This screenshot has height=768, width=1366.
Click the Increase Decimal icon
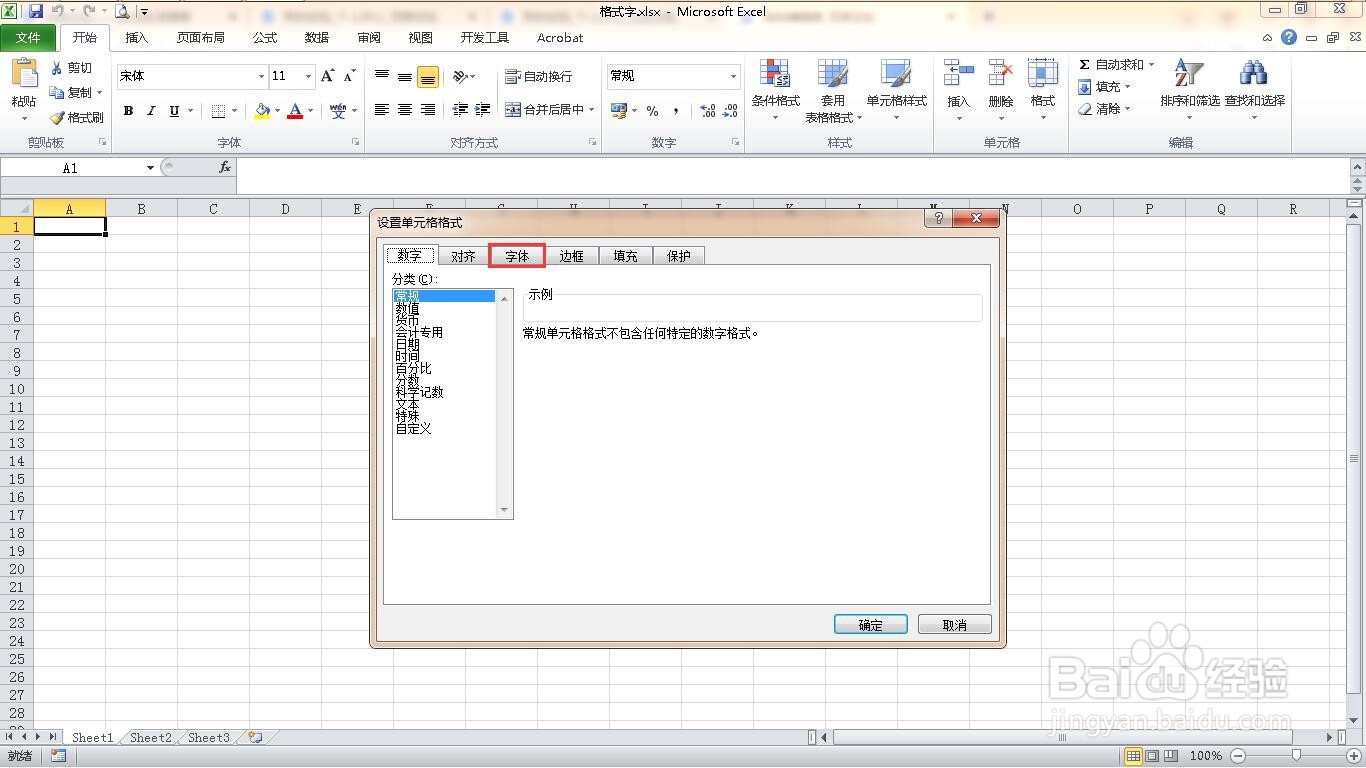click(x=707, y=111)
